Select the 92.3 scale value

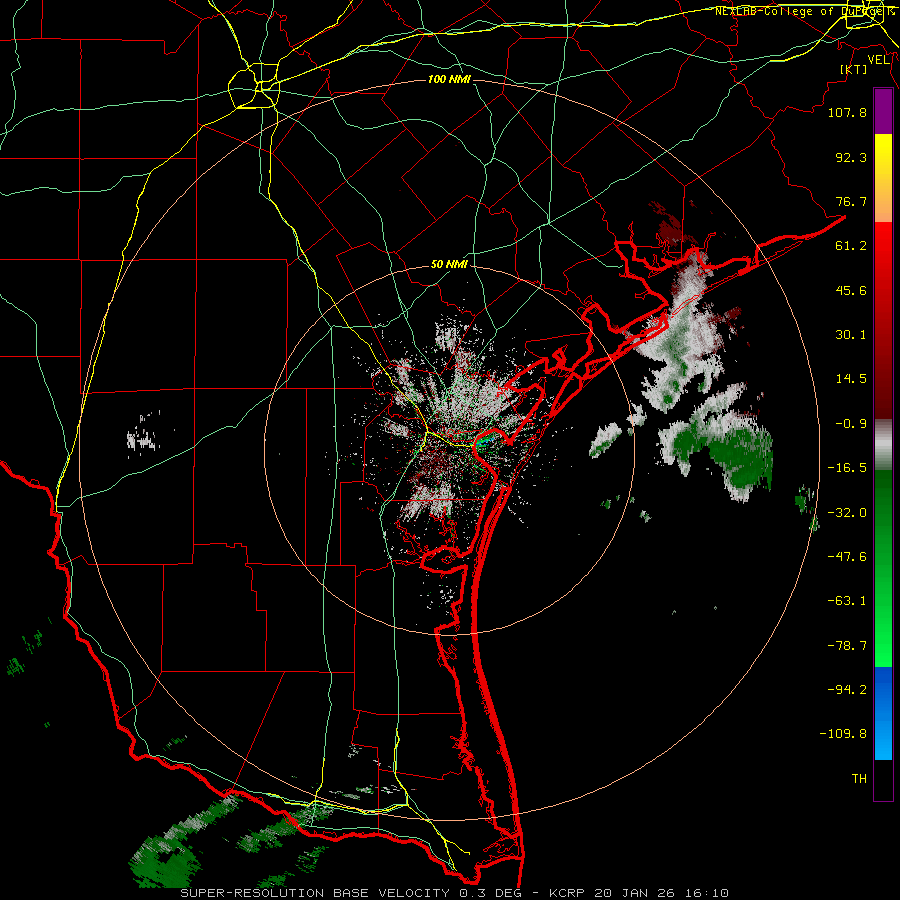(851, 157)
